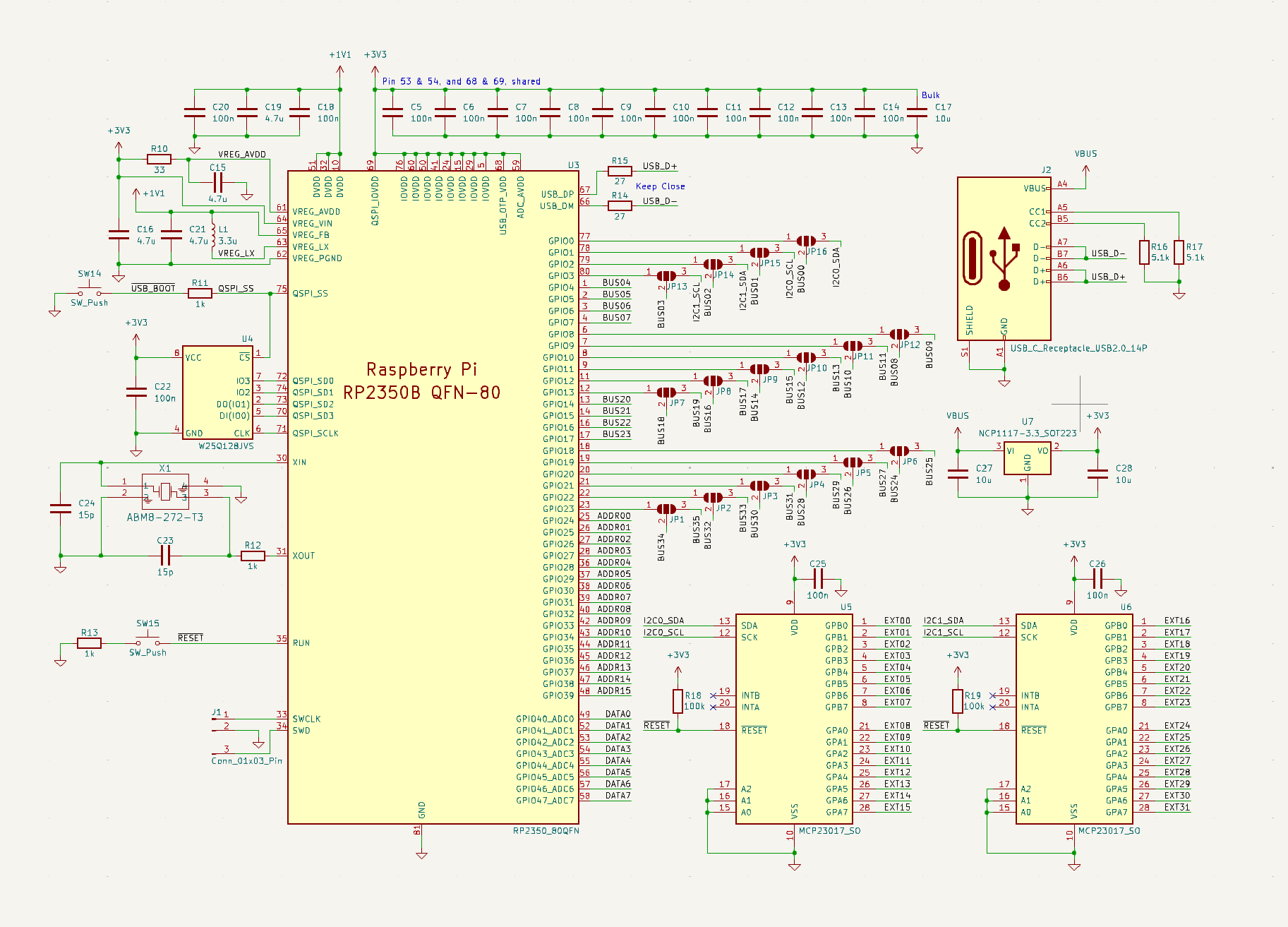Select the W25Q128JVS flash symbol U4
The width and height of the screenshot is (1288, 927).
point(217,393)
